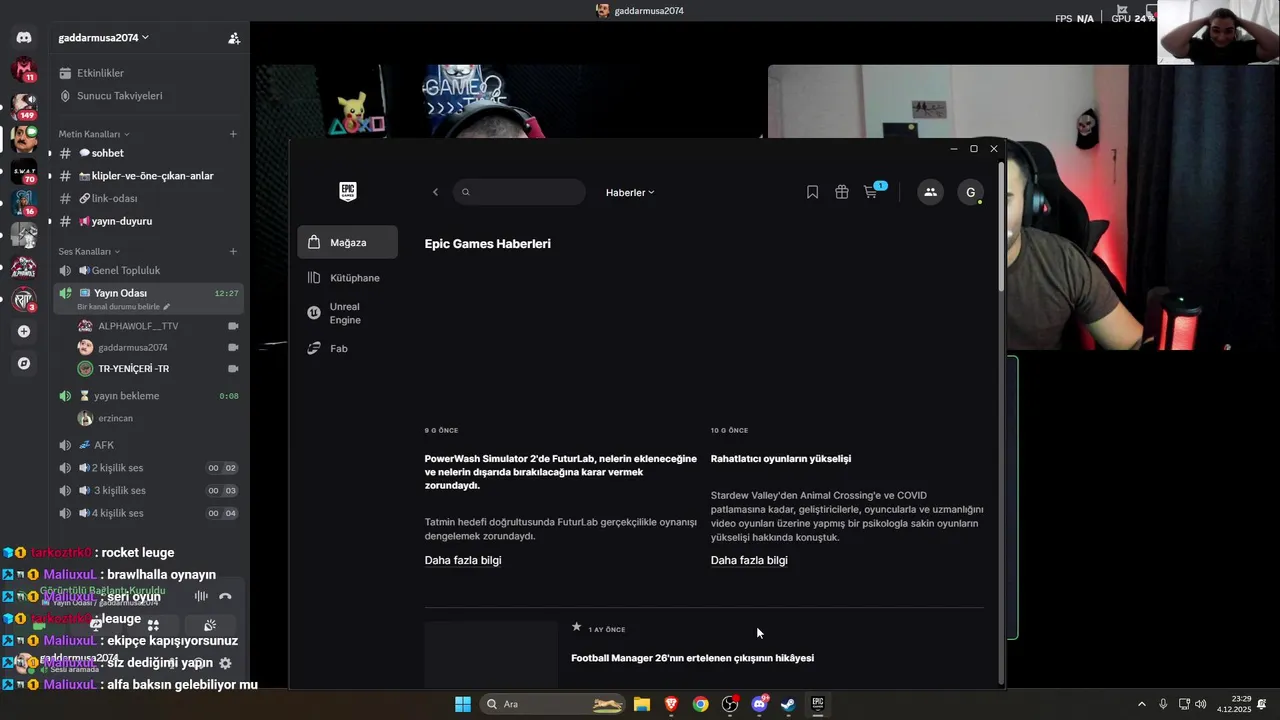Image resolution: width=1280 pixels, height=720 pixels.
Task: Toggle Discord noise suppression icon
Action: tap(201, 596)
